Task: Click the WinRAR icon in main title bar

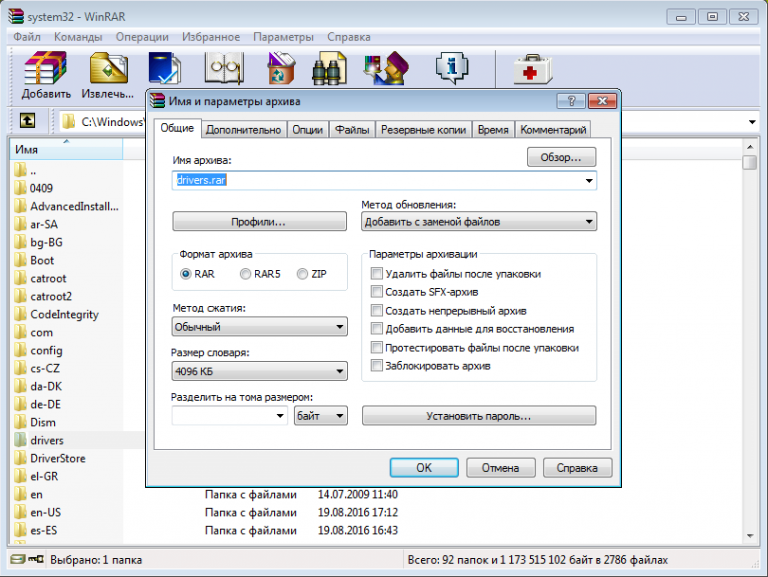Action: coord(16,16)
